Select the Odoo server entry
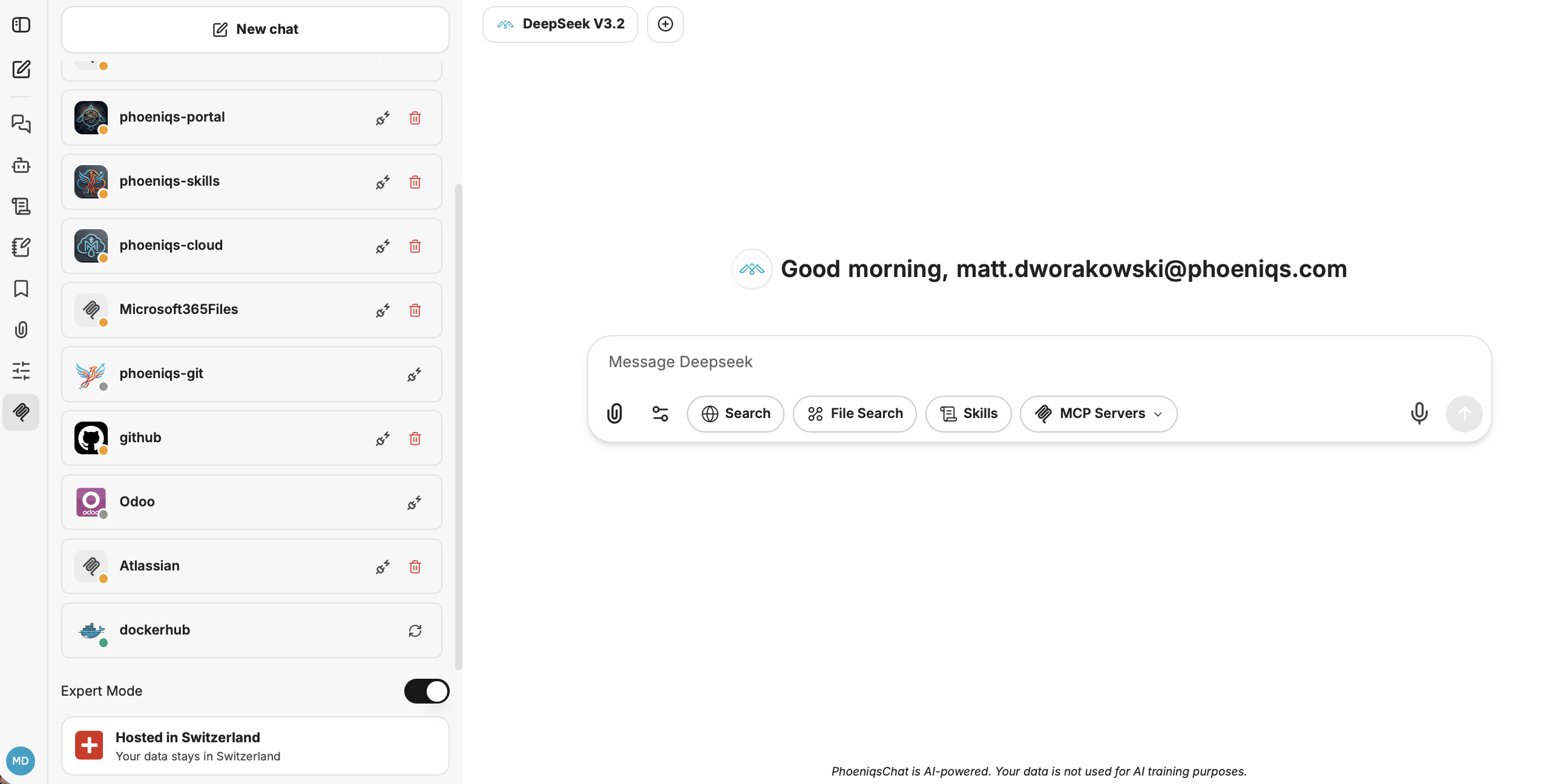Screen dimensions: 1547x784 click(x=252, y=503)
